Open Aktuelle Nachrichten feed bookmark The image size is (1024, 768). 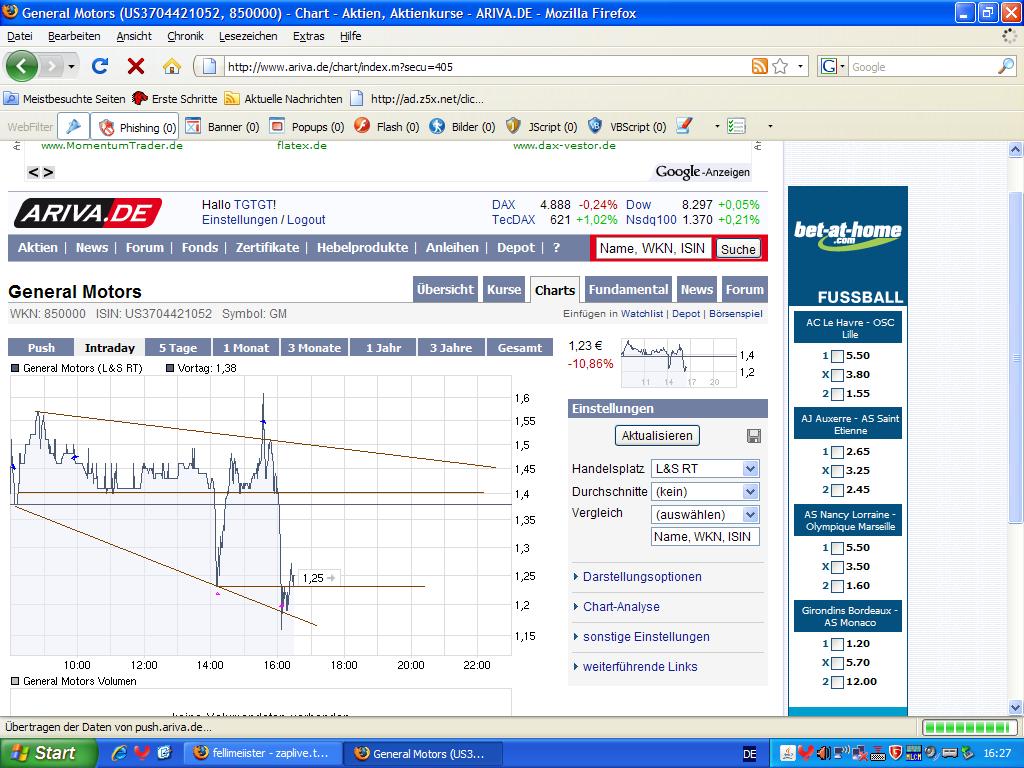point(283,99)
